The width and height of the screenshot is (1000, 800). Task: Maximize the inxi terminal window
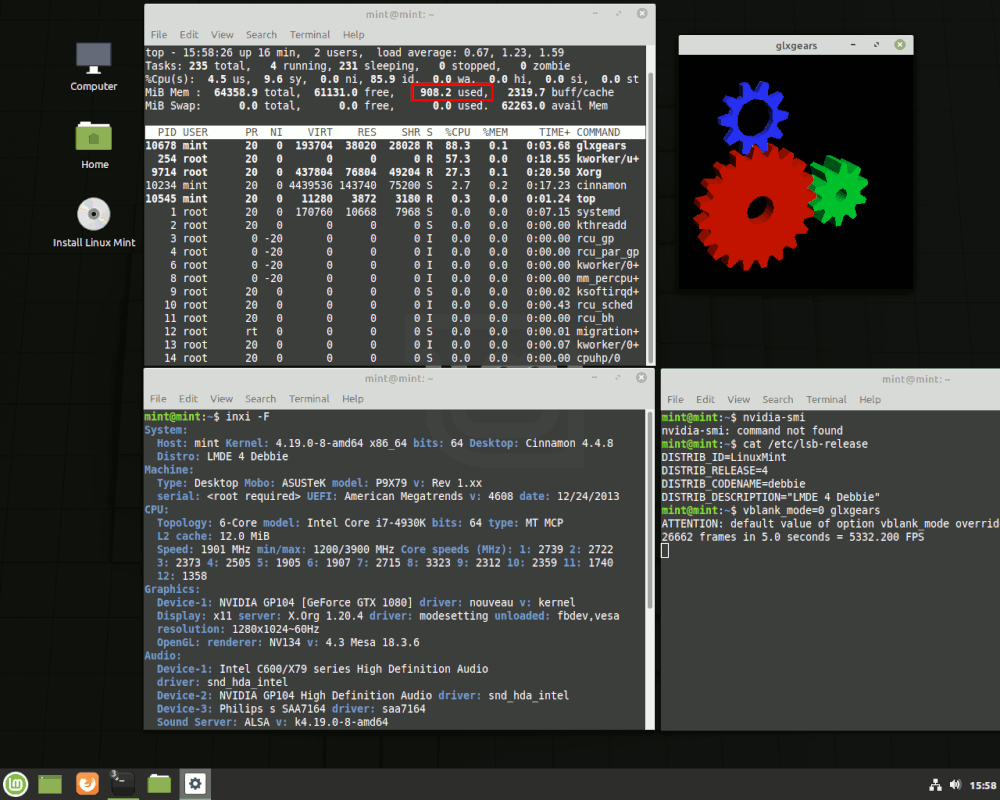618,378
